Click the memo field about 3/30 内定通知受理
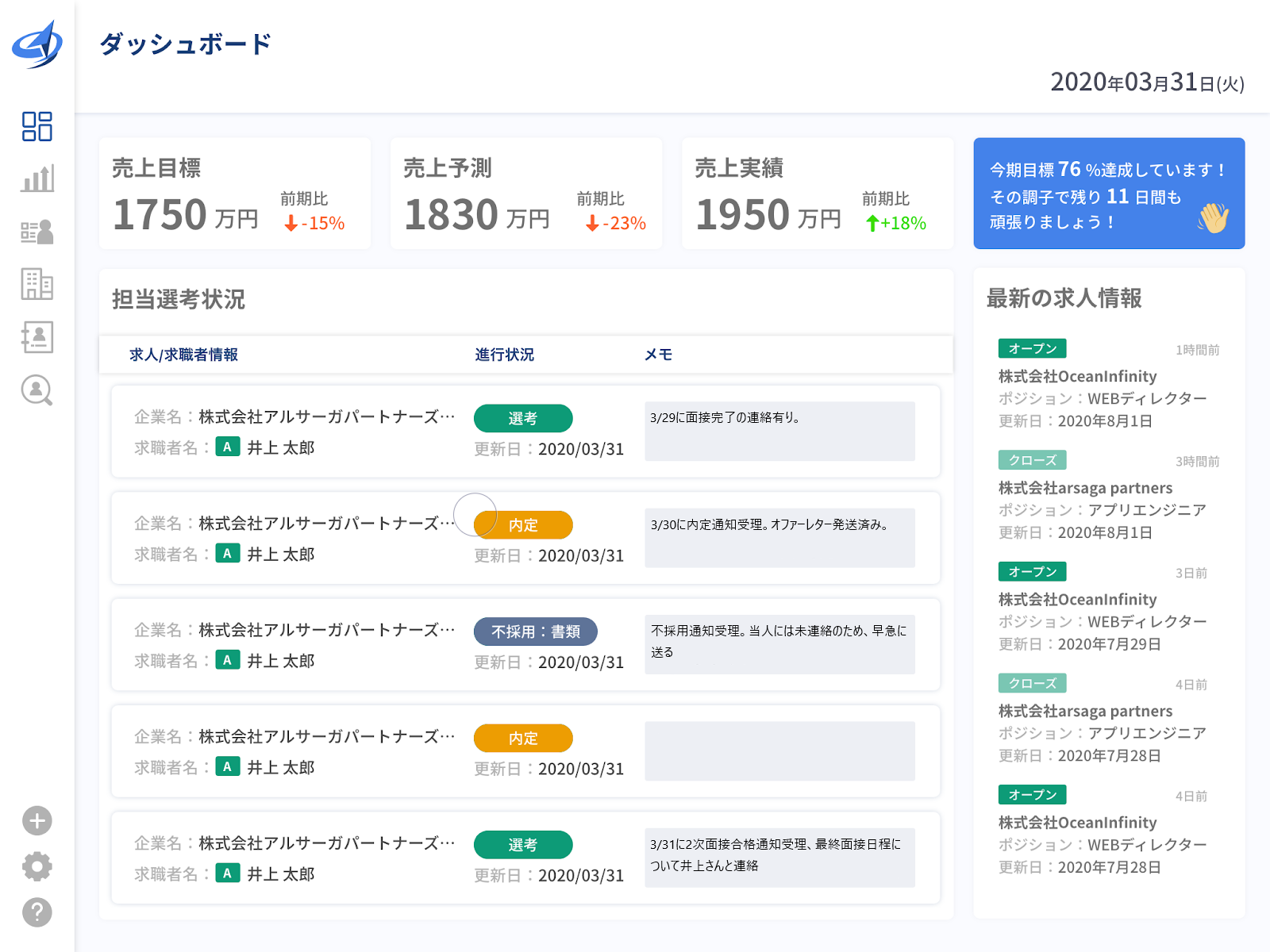Screen dimensions: 1270x952 pyautogui.click(x=779, y=538)
